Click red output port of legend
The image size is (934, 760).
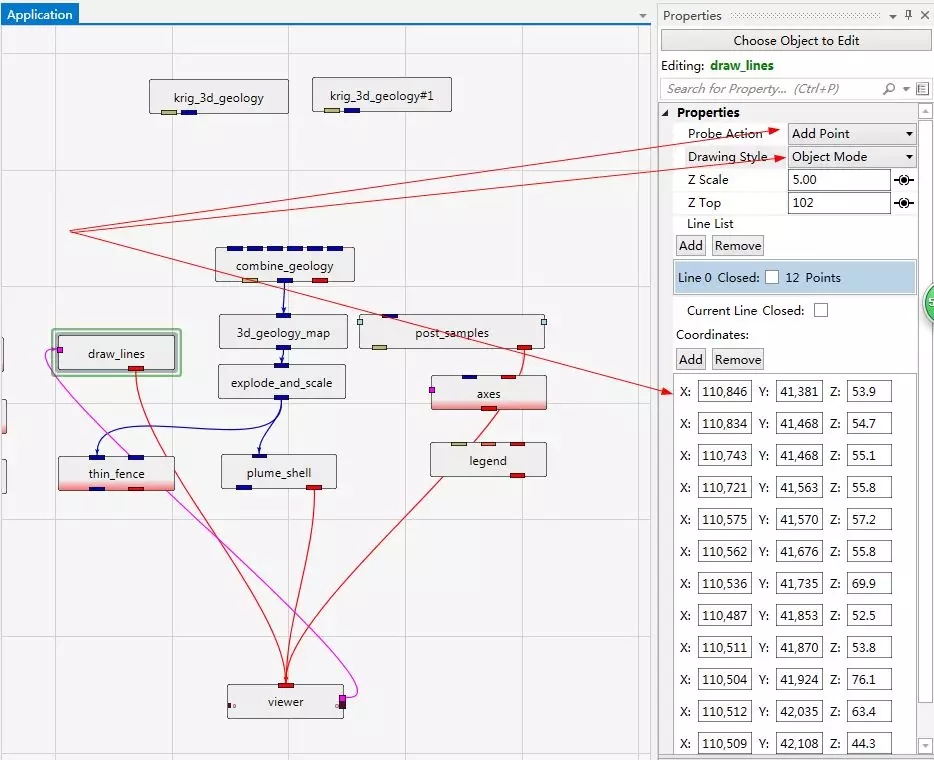(x=518, y=475)
